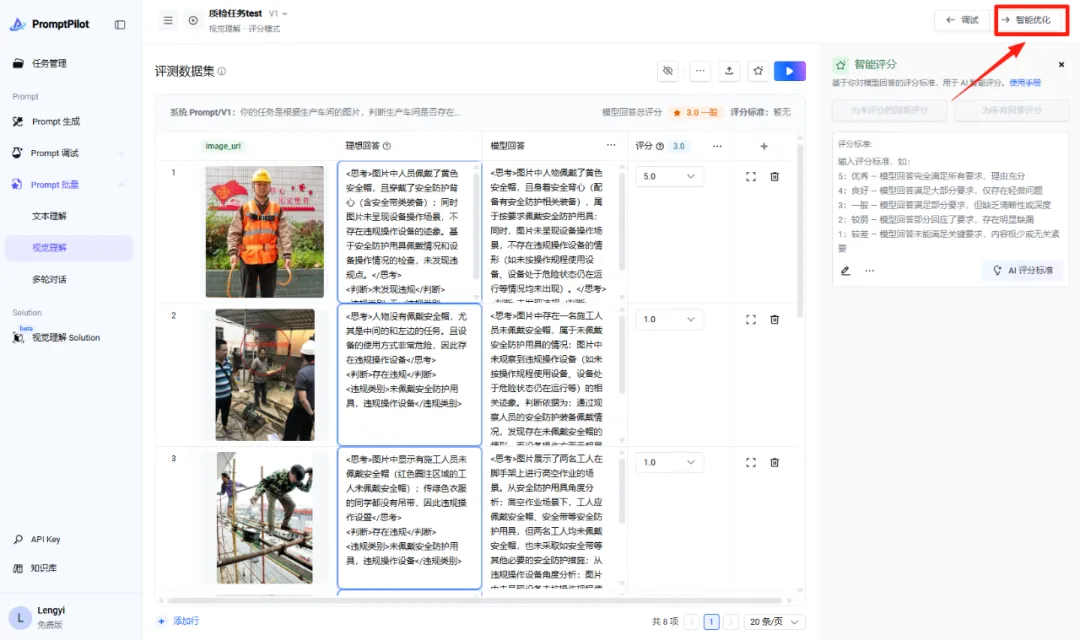This screenshot has width=1080, height=640.
Task: Open the 20 条/页 page size dropdown
Action: pyautogui.click(x=774, y=622)
